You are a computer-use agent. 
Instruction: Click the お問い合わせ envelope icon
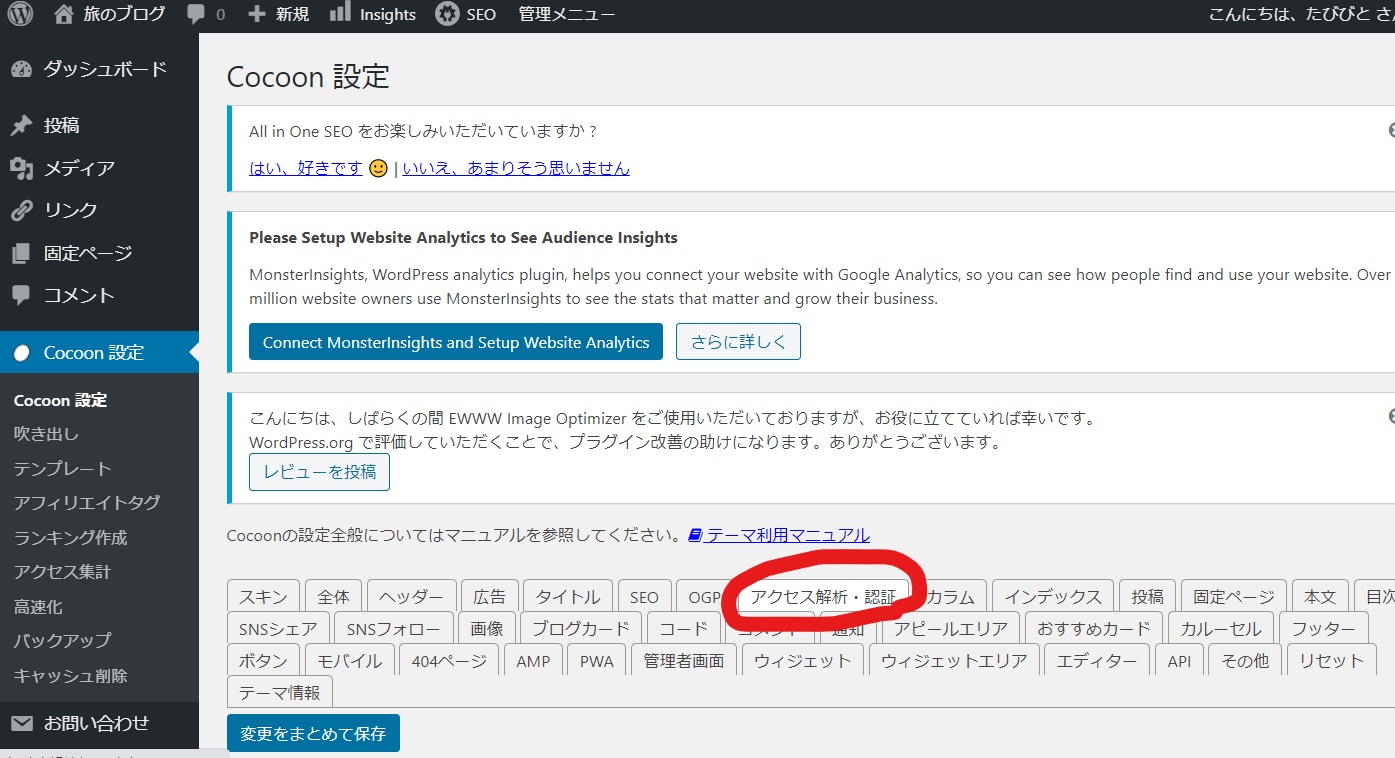[22, 723]
